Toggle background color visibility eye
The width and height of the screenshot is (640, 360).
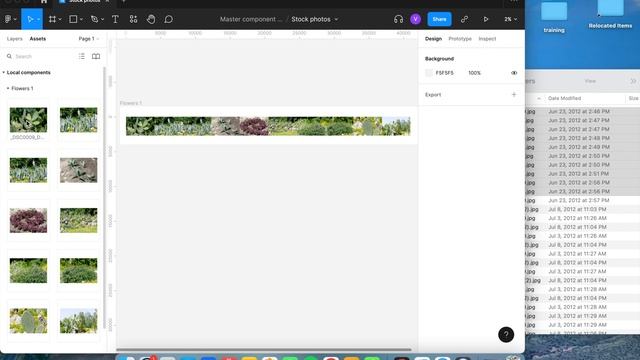click(514, 73)
